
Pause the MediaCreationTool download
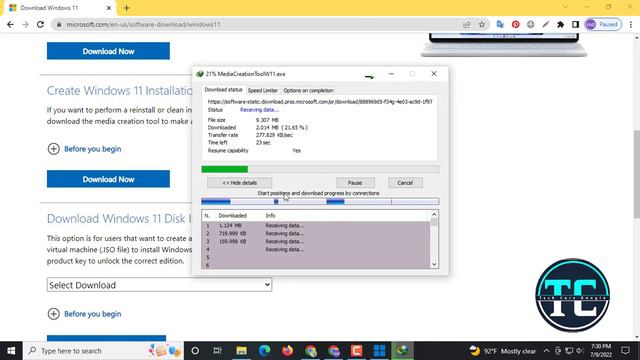355,183
